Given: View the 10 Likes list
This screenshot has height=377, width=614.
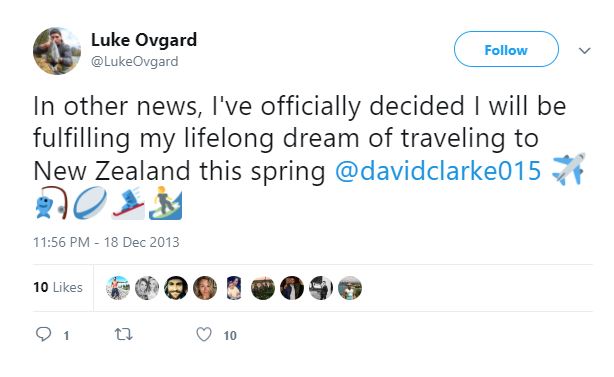Looking at the screenshot, I should tap(58, 287).
